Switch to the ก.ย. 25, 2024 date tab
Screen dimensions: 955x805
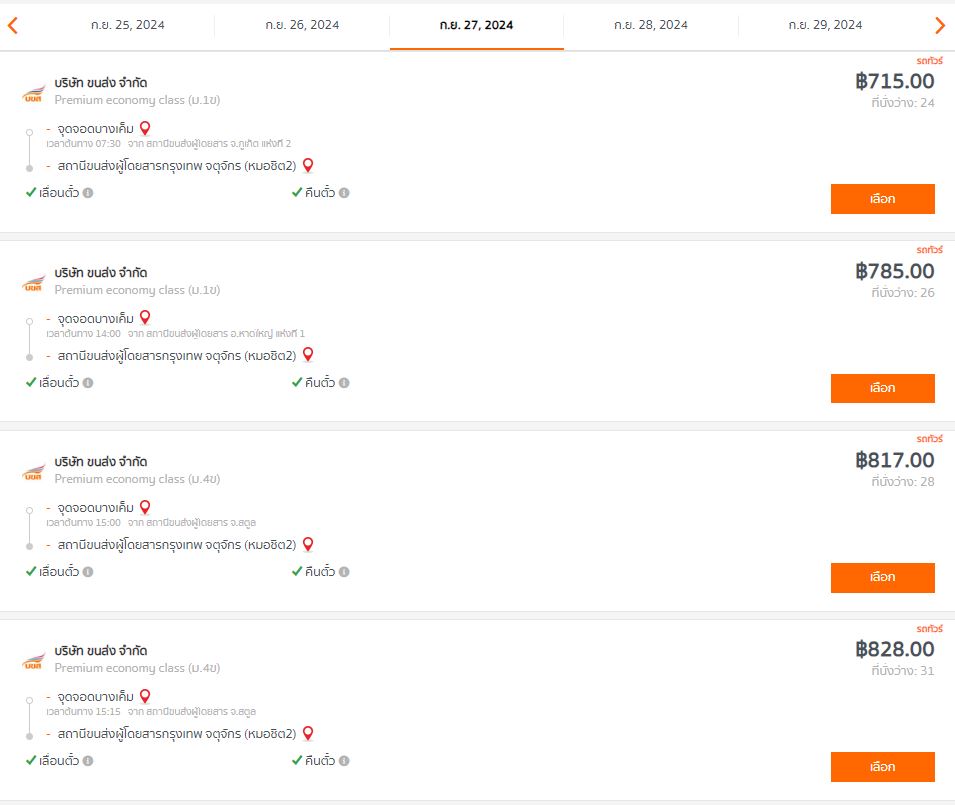(x=127, y=25)
